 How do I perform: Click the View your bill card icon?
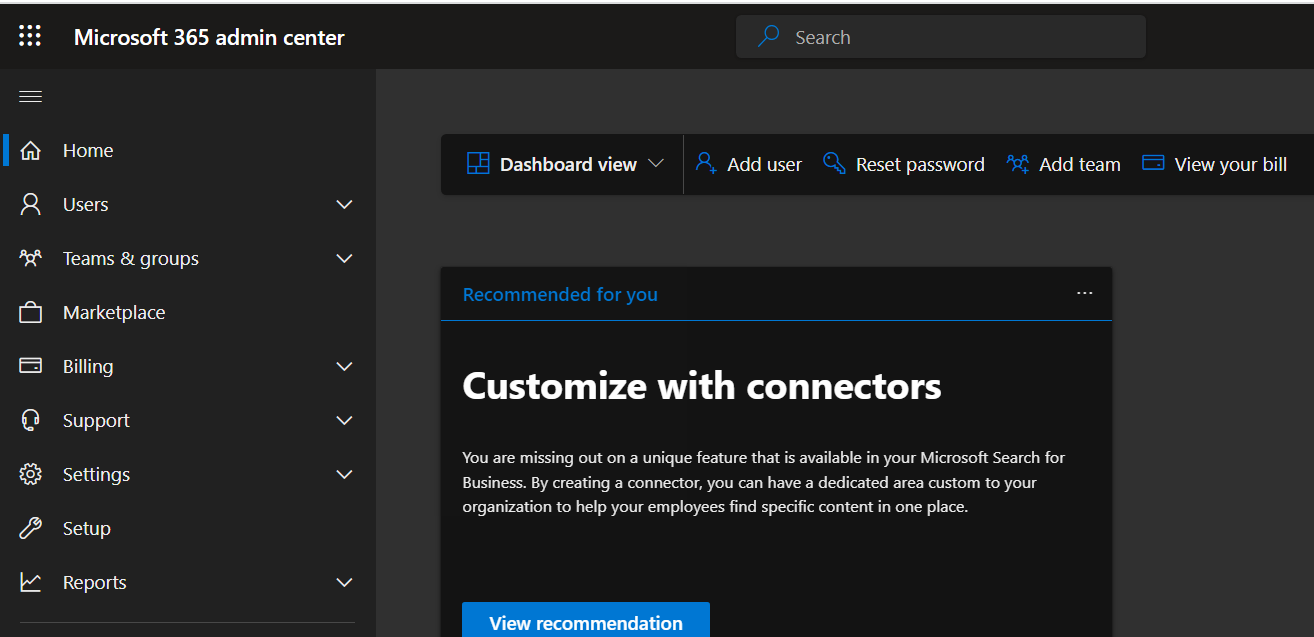1153,163
